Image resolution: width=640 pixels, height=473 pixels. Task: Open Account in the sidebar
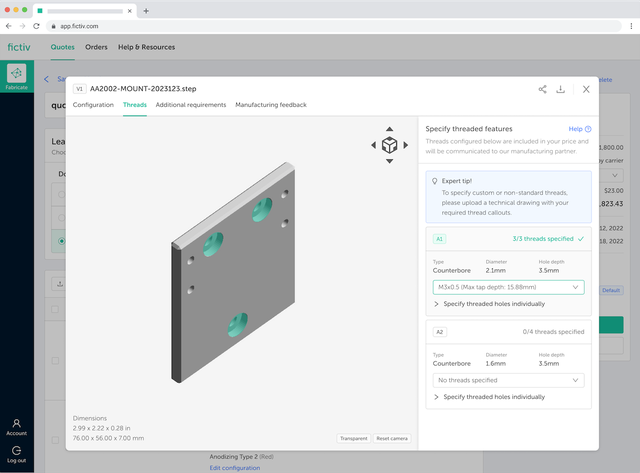16,427
